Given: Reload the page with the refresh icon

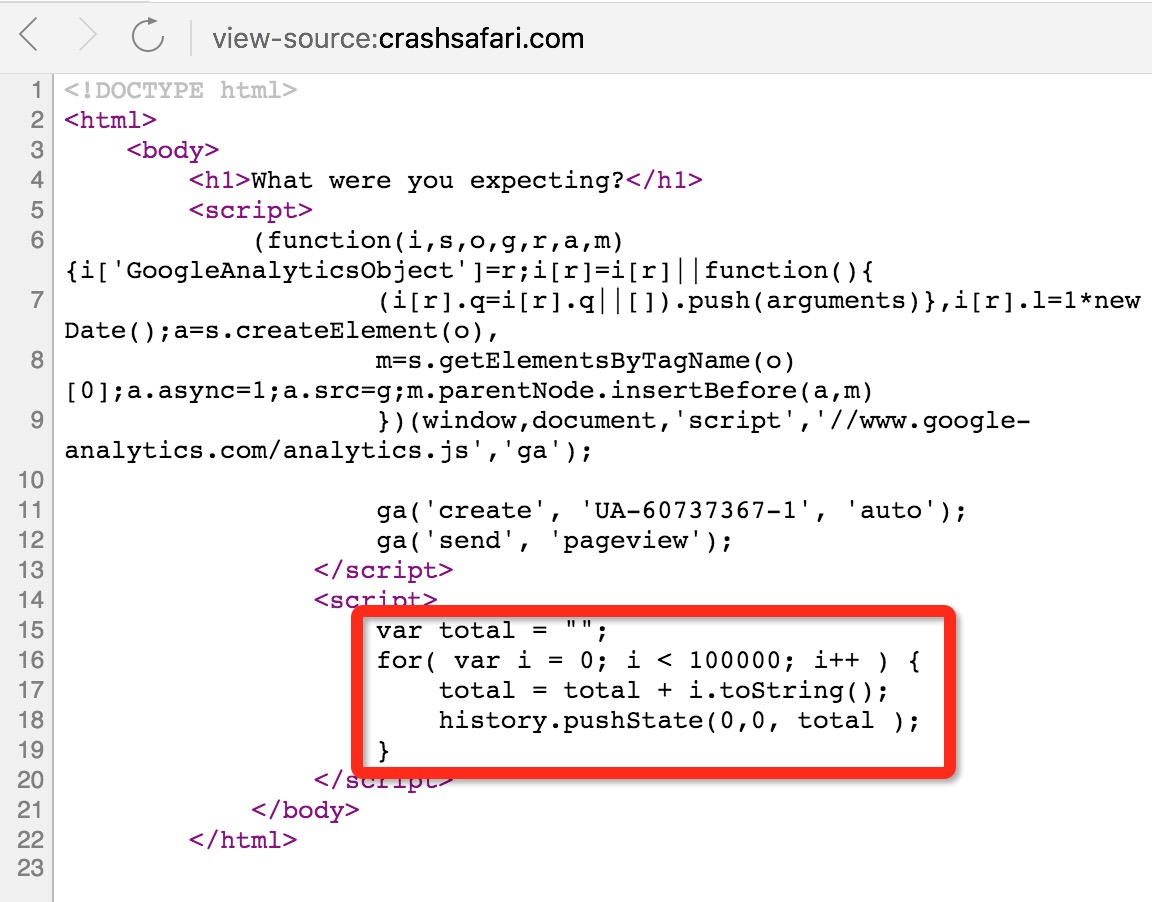Looking at the screenshot, I should [147, 35].
